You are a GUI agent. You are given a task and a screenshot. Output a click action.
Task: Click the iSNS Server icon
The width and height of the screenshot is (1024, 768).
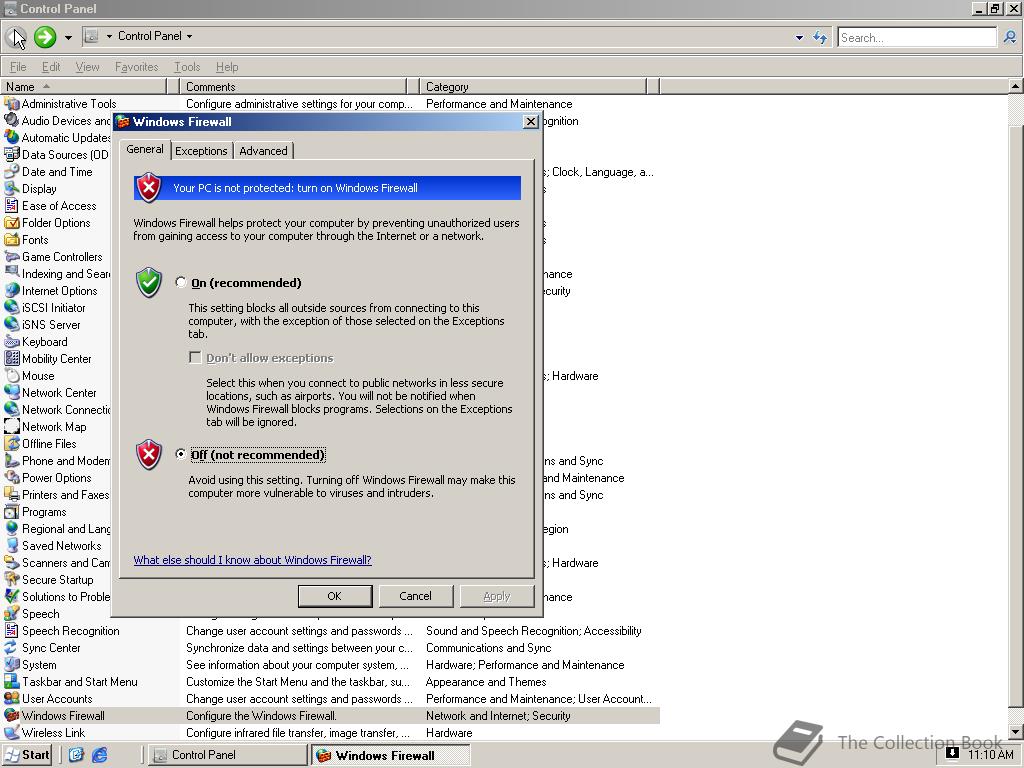click(12, 324)
